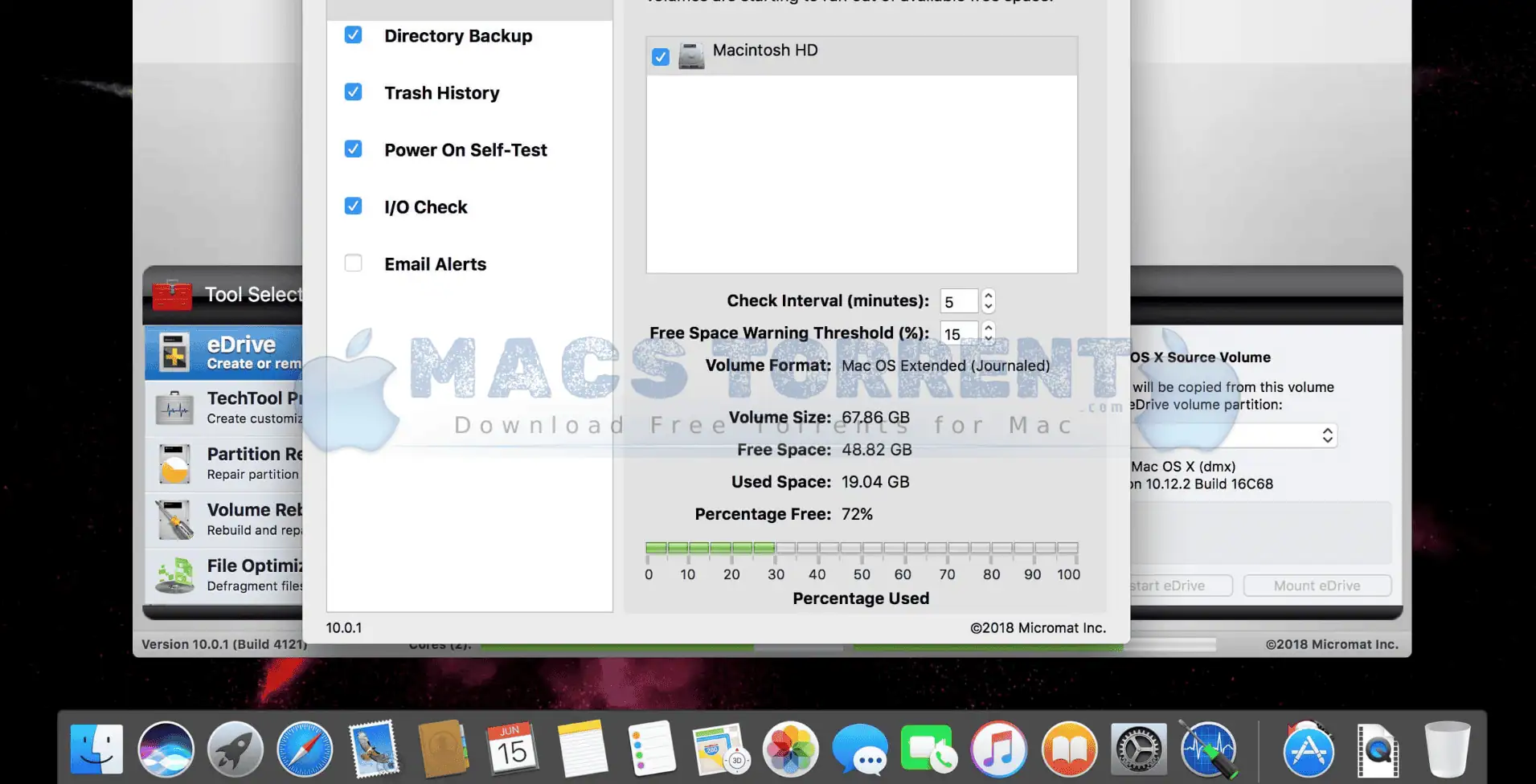The width and height of the screenshot is (1536, 784).
Task: Click the 'Percentage Free: 72%' value
Action: [857, 514]
